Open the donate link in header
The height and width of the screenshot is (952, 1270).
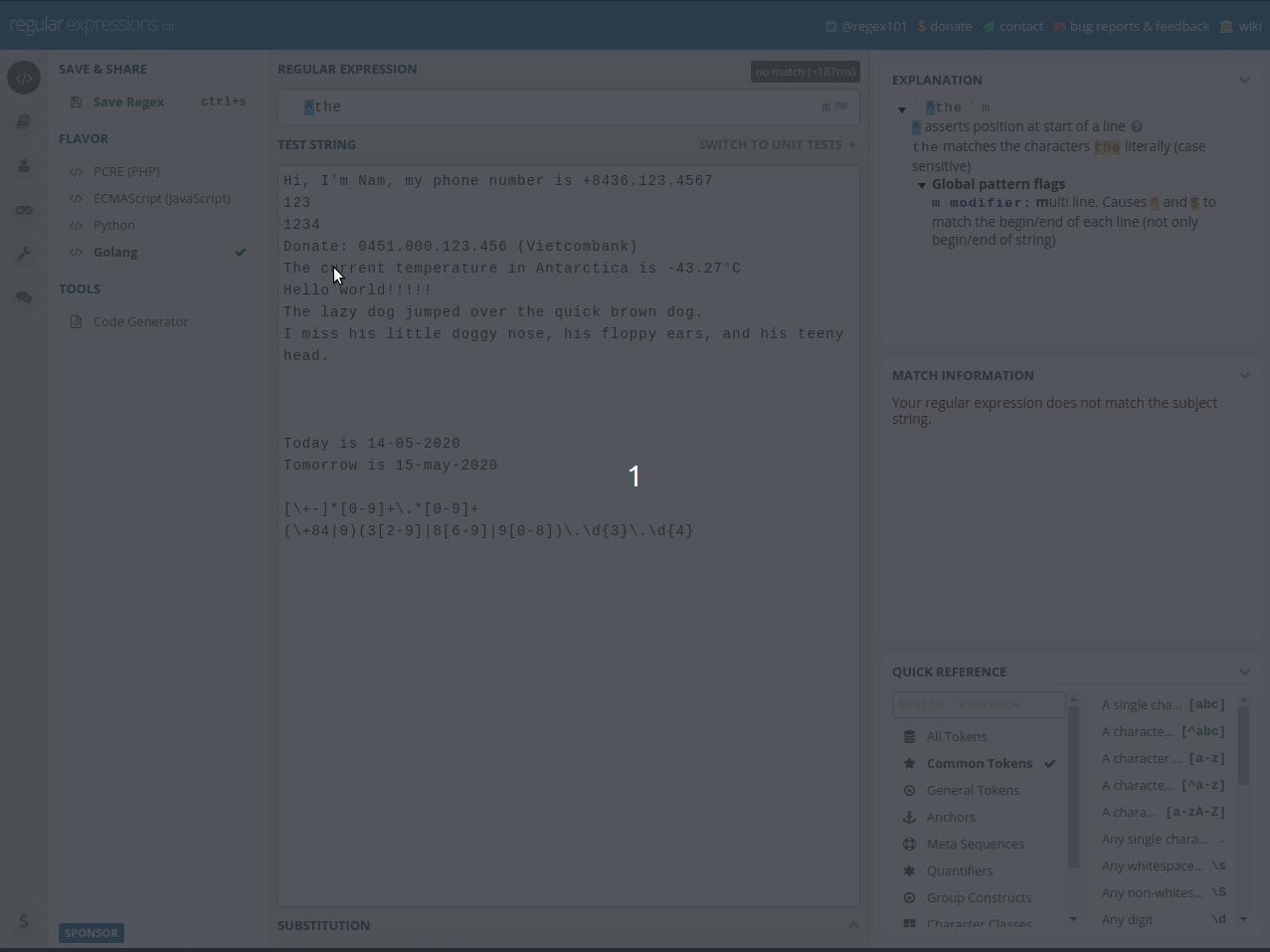pos(944,27)
